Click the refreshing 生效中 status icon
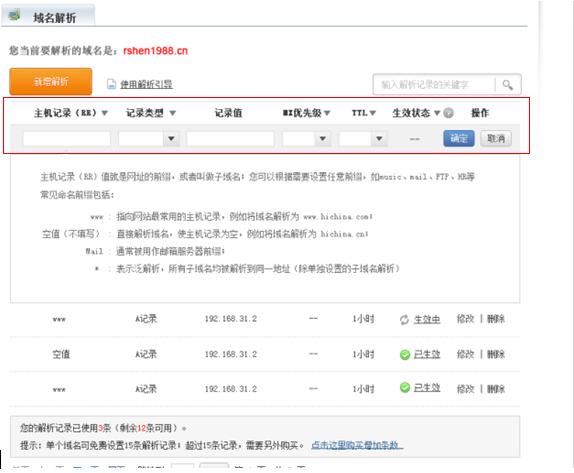The height and width of the screenshot is (473, 574). (404, 320)
